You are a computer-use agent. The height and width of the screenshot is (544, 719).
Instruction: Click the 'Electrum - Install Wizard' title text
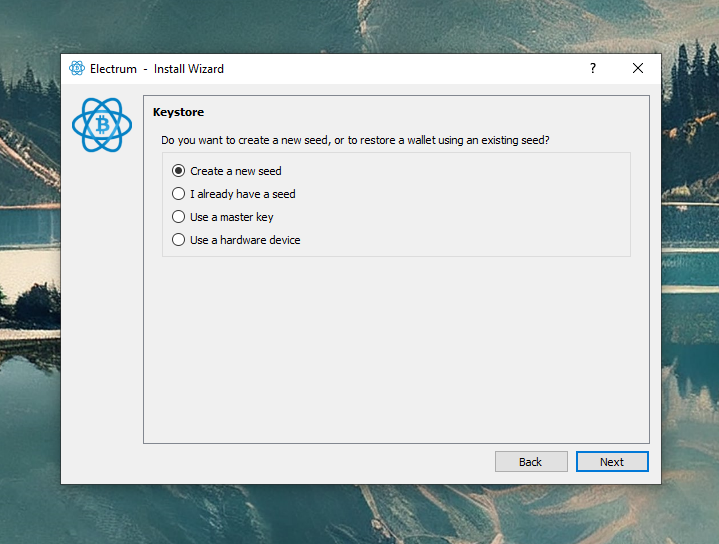157,69
